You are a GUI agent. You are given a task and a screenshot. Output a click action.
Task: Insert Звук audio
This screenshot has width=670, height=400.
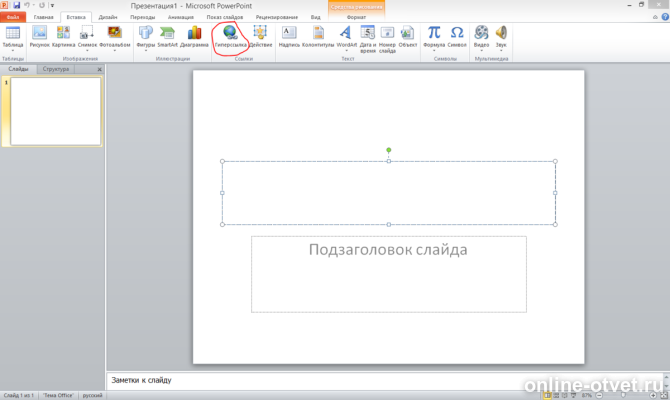tap(501, 33)
